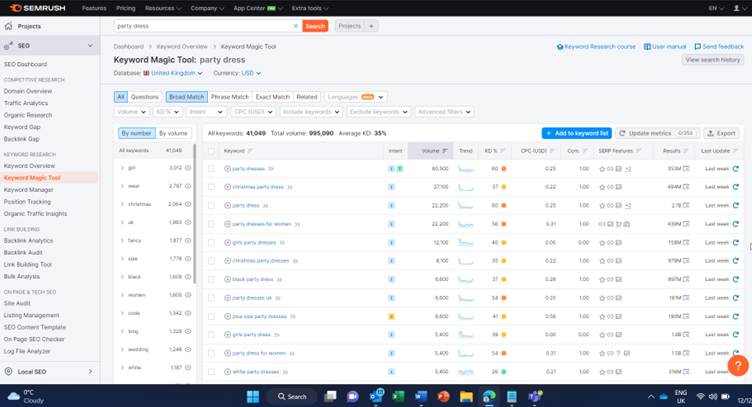Viewport: 752px width, 407px height.
Task: Open Outlook from taskbar
Action: 376,395
